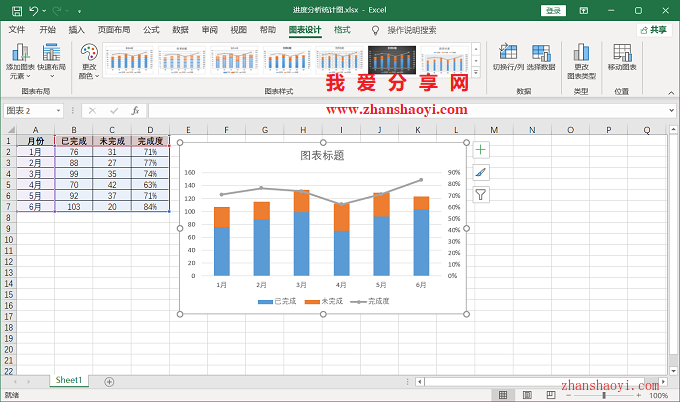
Task: Click the Select All corner triangle
Action: pos(10,130)
